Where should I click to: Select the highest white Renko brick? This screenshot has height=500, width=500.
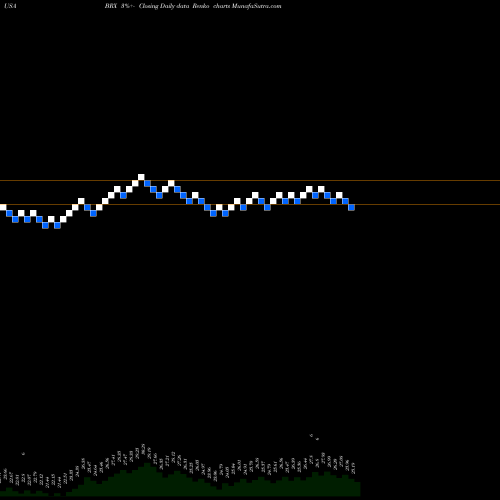point(141,177)
